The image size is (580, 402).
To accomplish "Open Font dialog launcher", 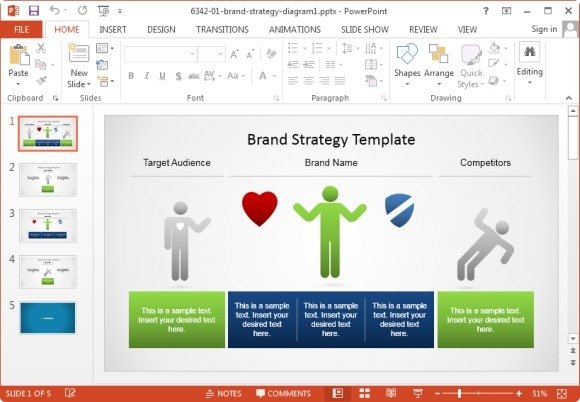I will [276, 98].
